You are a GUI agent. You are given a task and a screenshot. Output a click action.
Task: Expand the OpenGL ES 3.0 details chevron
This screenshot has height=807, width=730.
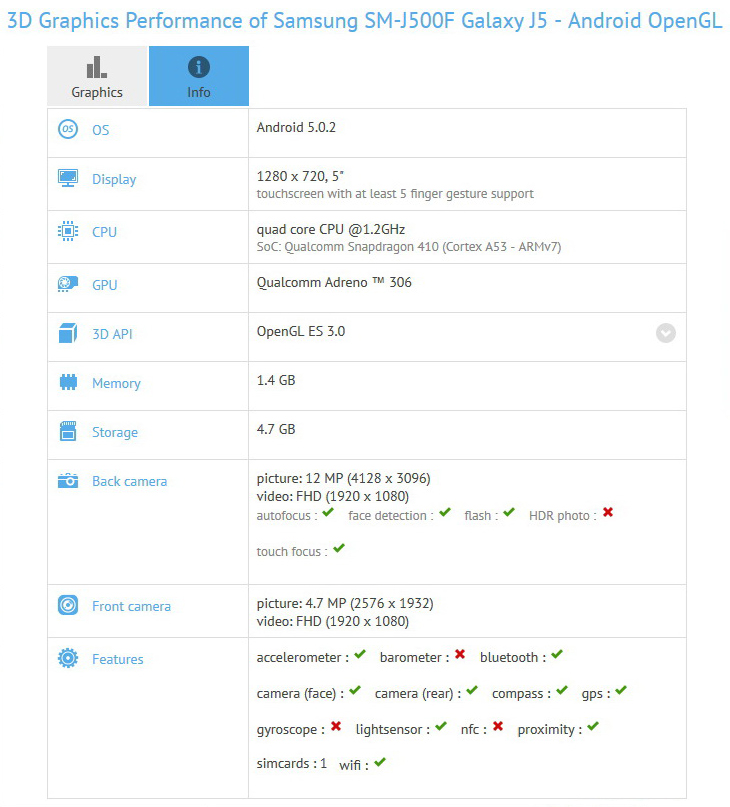coord(666,333)
